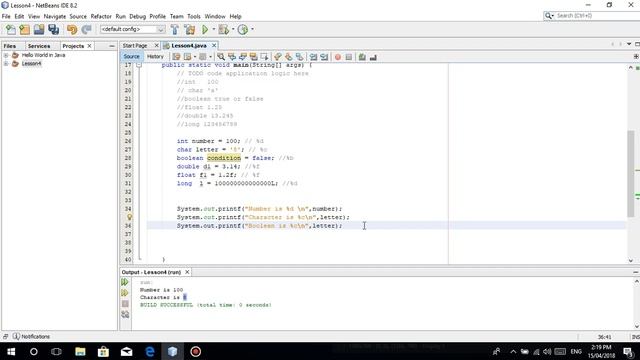Collapse the main method code fold

click(x=139, y=65)
